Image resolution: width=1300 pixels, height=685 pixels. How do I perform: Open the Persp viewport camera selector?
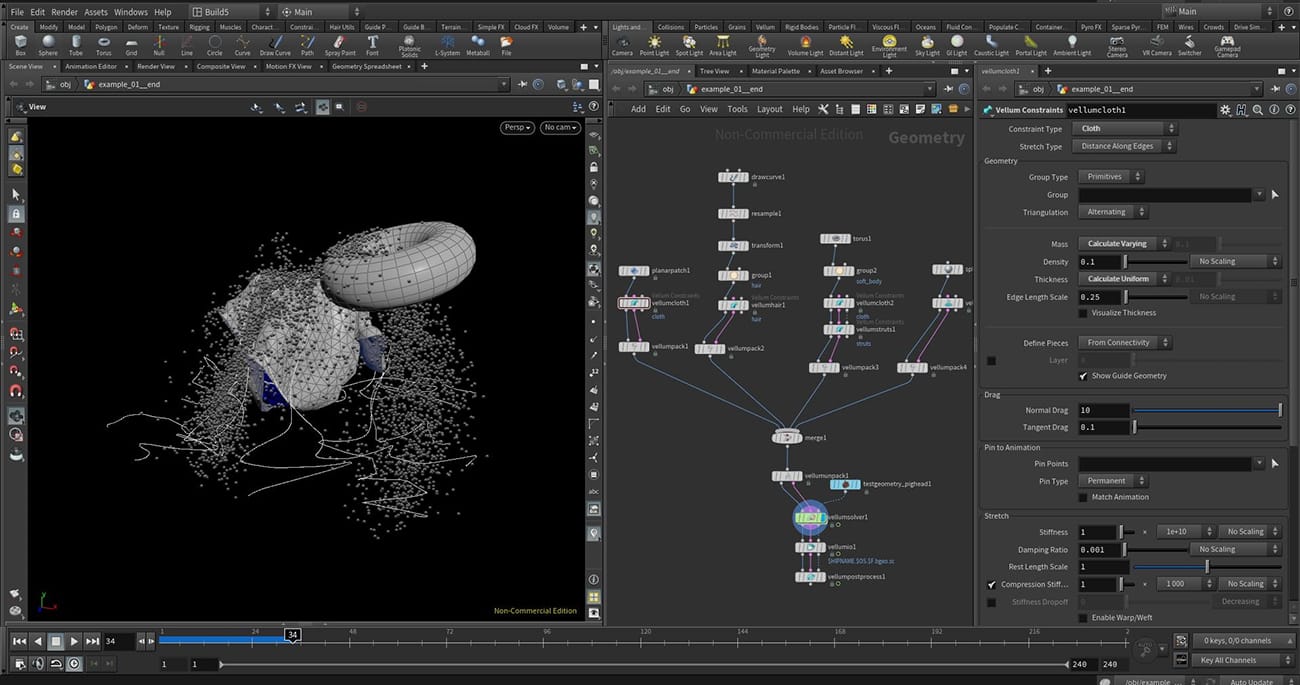click(516, 127)
